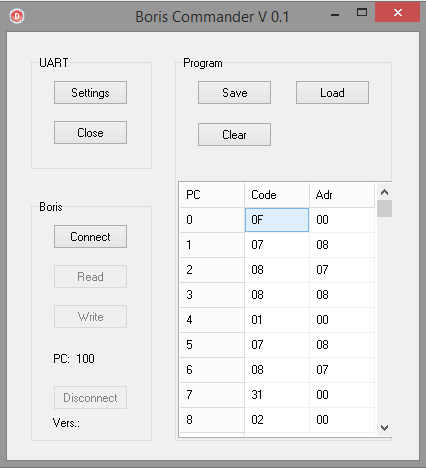
Task: Select the Code cell in row 4
Action: click(277, 320)
